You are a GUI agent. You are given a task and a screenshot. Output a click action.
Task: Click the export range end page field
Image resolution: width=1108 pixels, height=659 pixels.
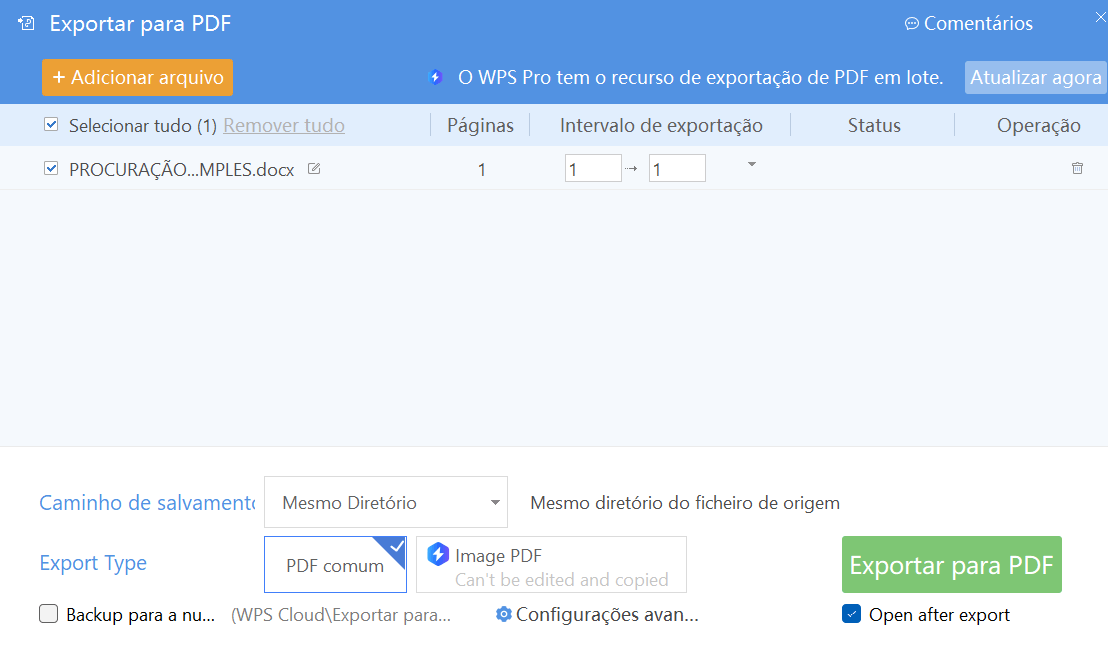click(x=677, y=168)
